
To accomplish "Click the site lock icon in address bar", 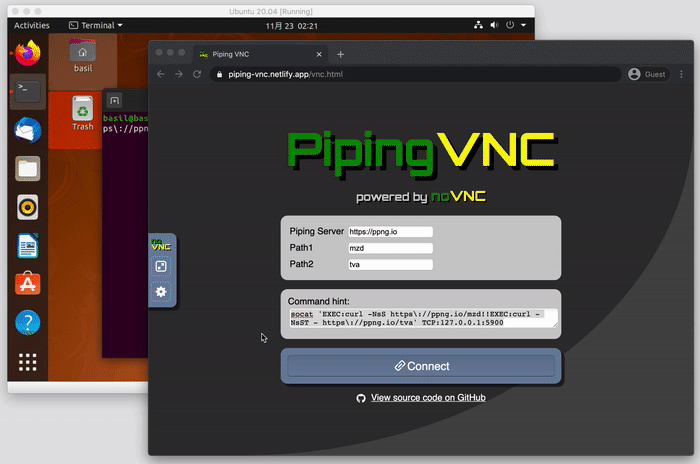I will [219, 75].
